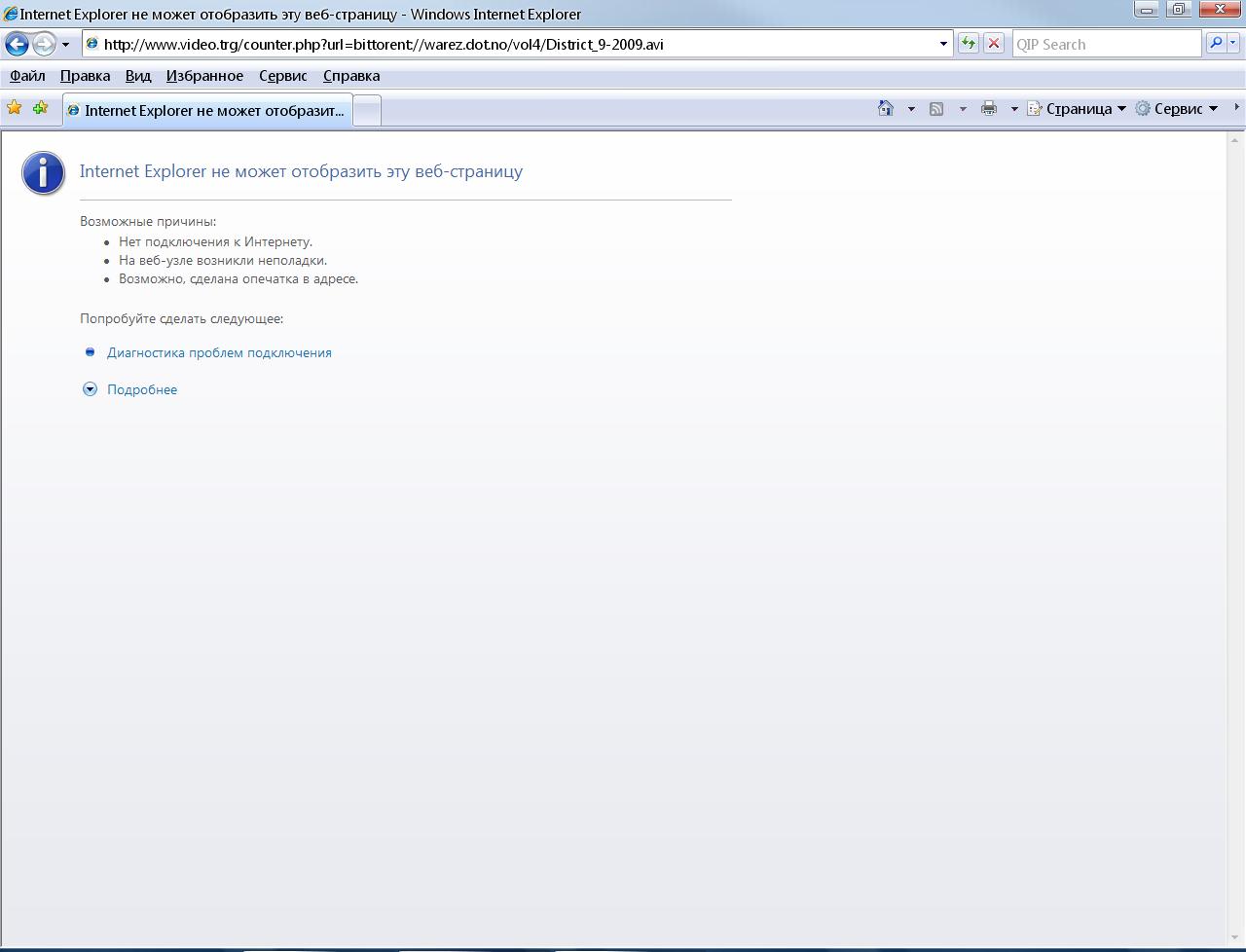Refresh the page using the green arrows icon

(x=968, y=44)
